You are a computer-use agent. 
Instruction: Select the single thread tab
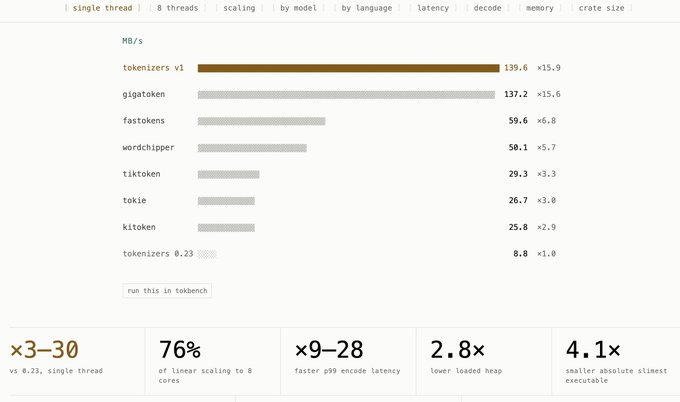[102, 8]
